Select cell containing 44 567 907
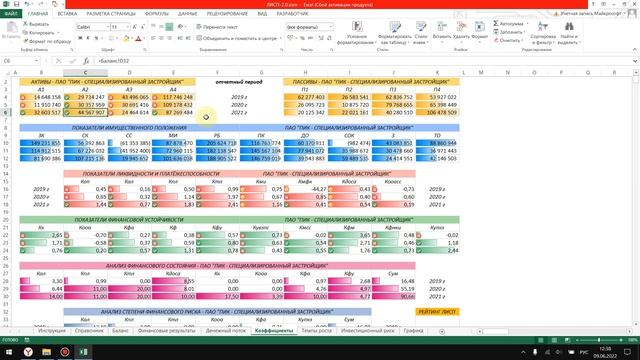The image size is (640, 360). click(x=85, y=112)
